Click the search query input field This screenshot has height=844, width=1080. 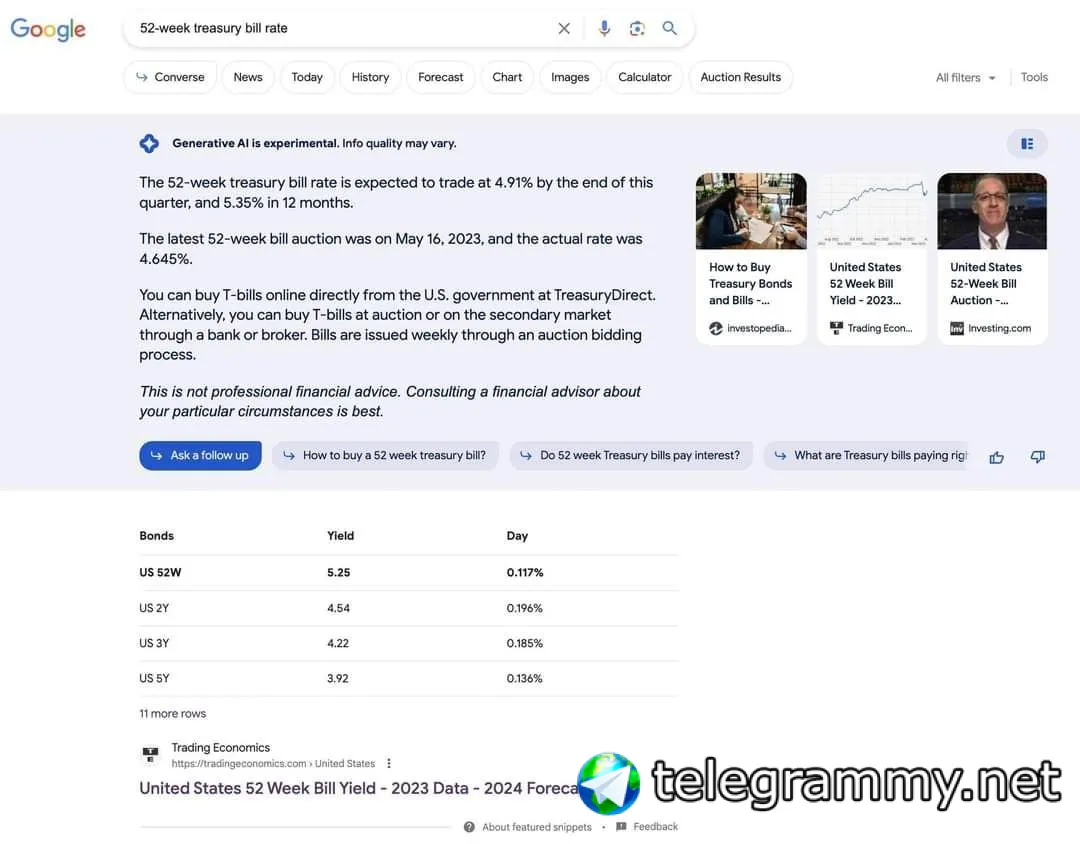tap(342, 28)
